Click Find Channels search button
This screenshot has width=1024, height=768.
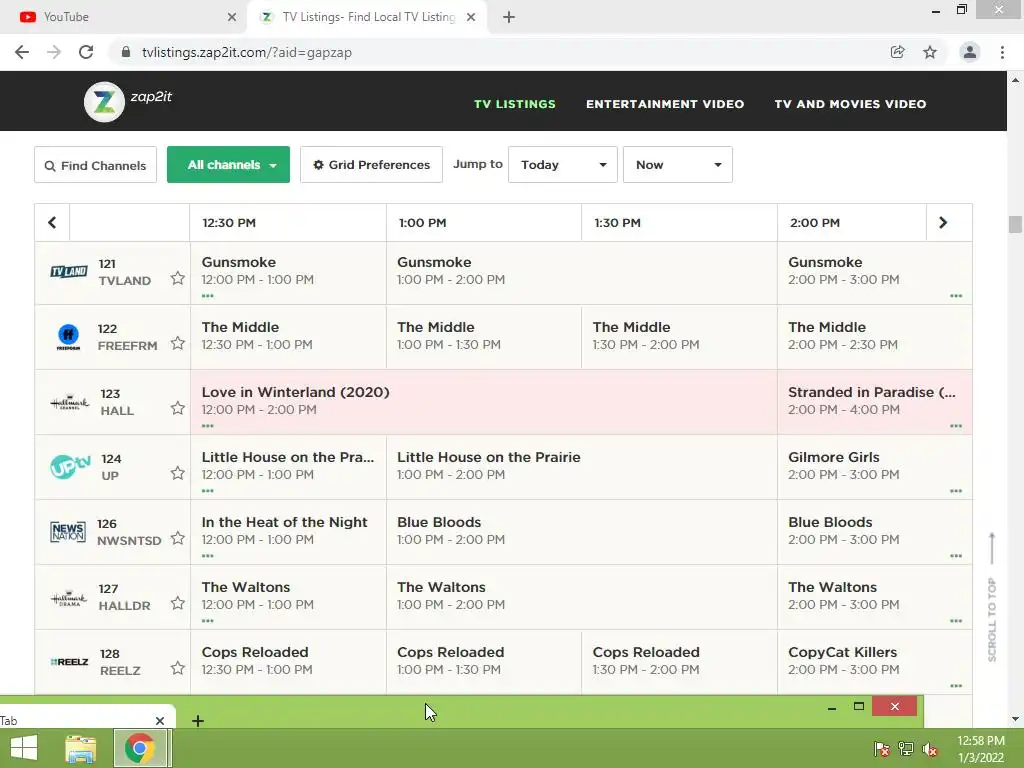(95, 165)
